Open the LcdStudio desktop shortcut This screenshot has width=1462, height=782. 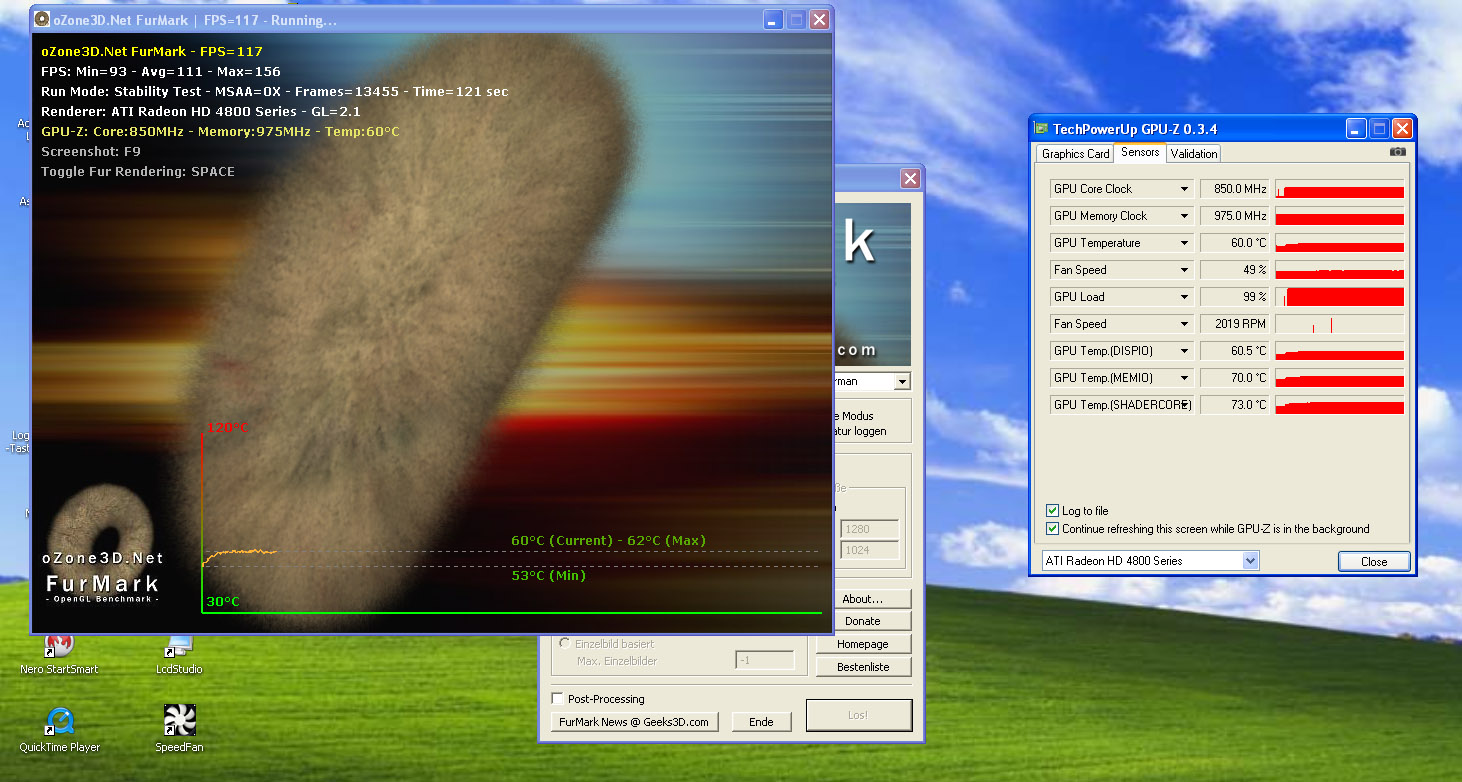[x=179, y=651]
